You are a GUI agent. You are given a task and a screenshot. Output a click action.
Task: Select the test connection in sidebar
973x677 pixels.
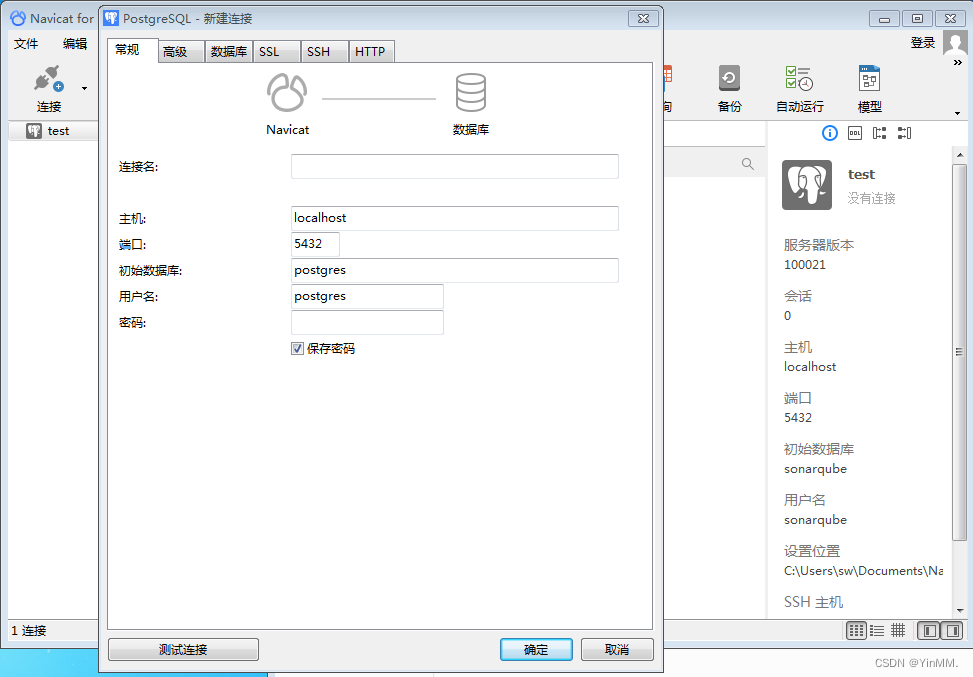coord(53,131)
